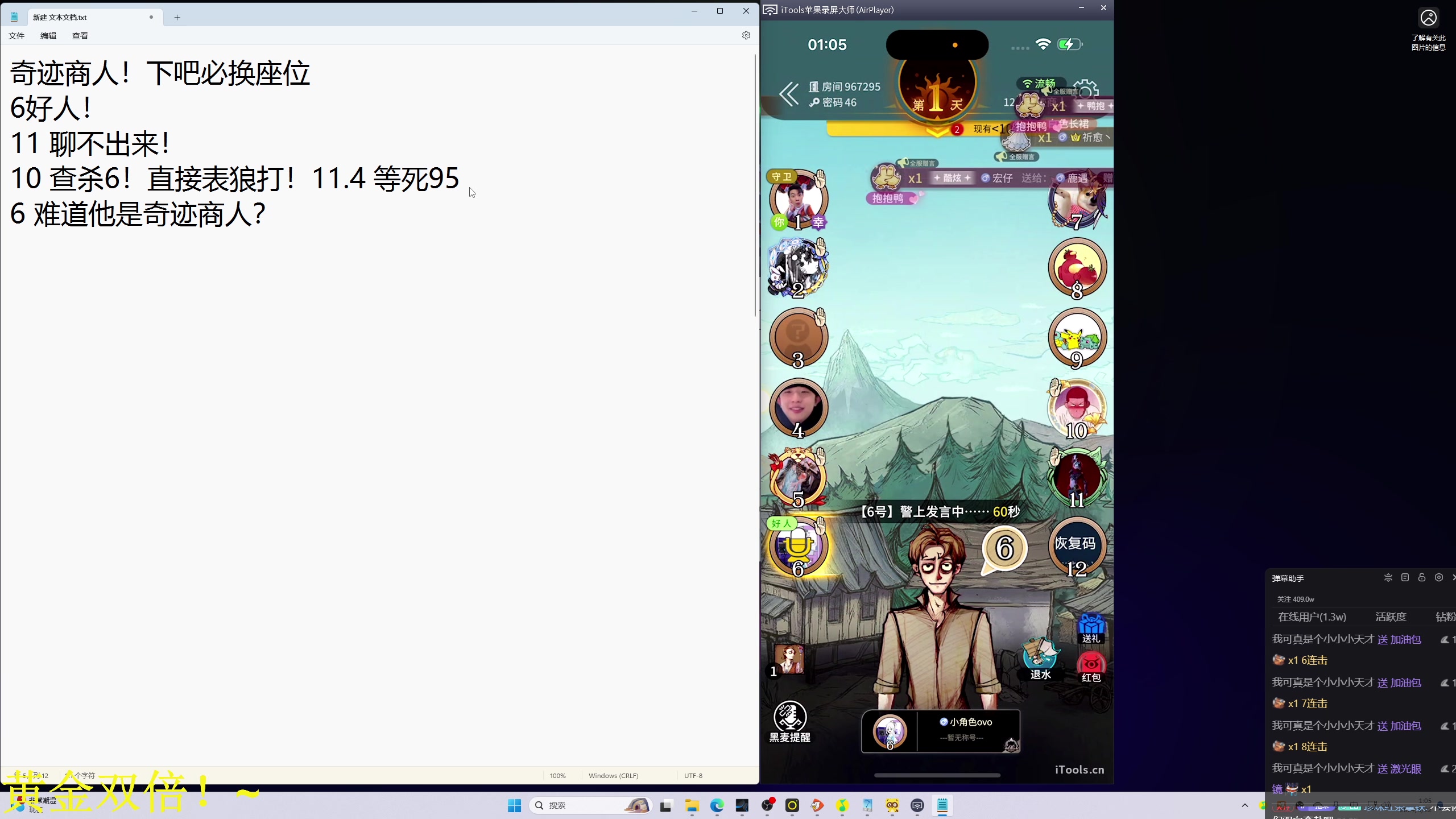1456x819 pixels.
Task: Click the line '6 难道他是奇迹商人?'
Action: click(138, 214)
